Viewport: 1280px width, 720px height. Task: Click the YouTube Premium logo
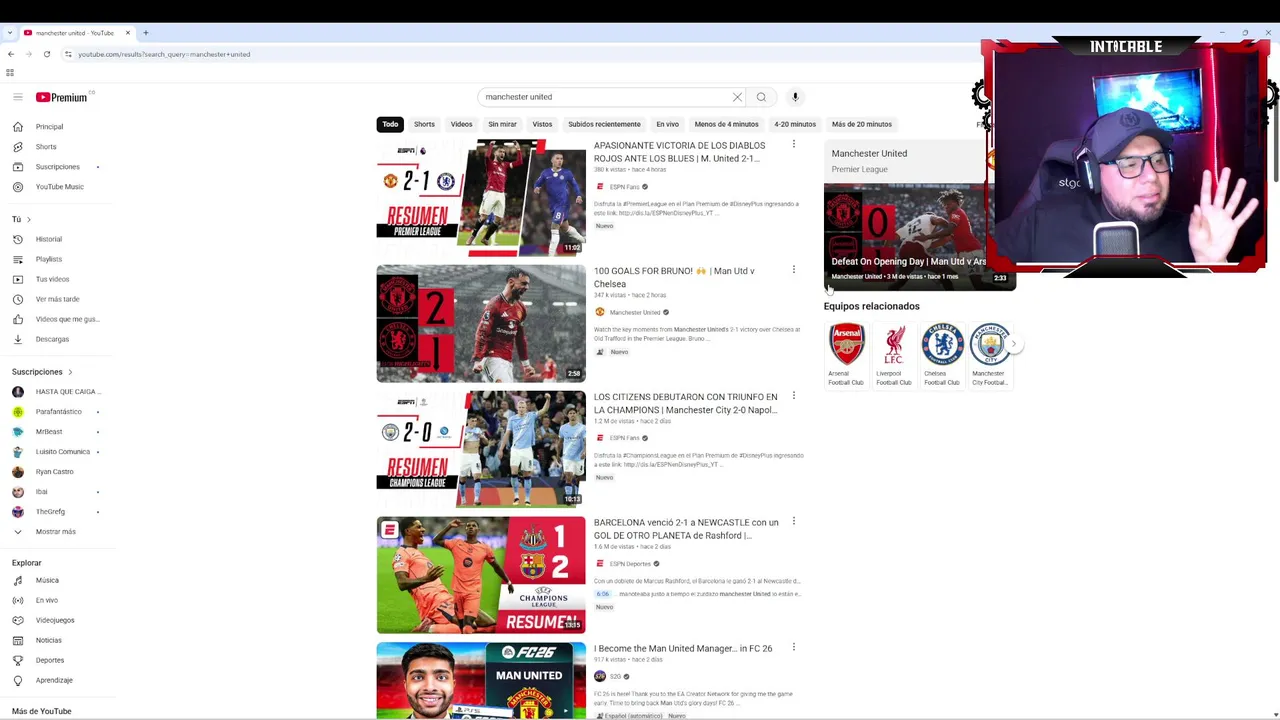pyautogui.click(x=62, y=97)
